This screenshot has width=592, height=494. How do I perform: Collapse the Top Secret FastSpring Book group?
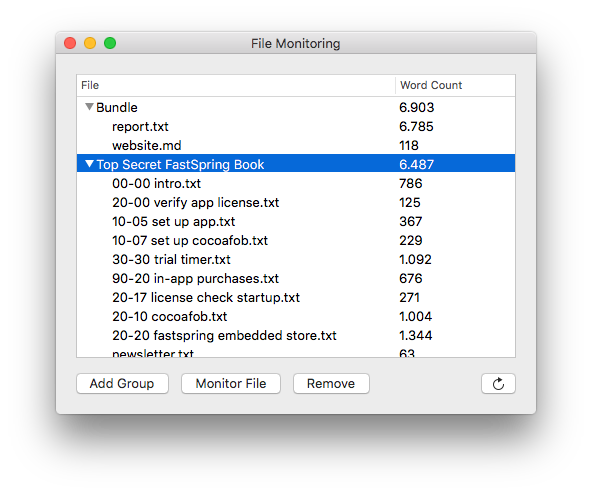click(x=89, y=164)
